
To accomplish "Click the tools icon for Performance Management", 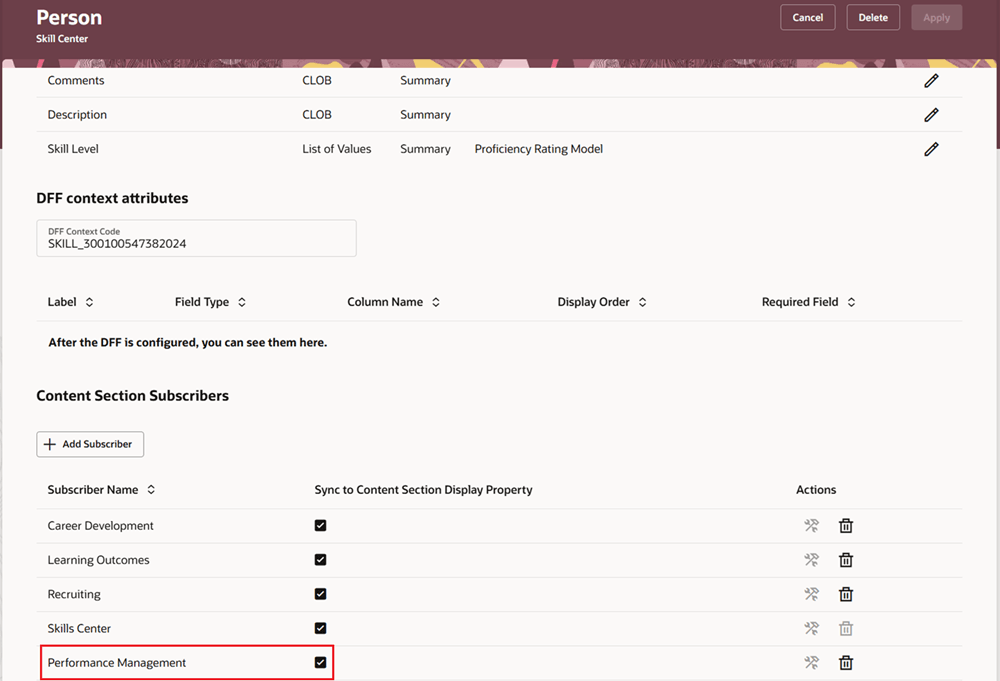I will coord(811,662).
